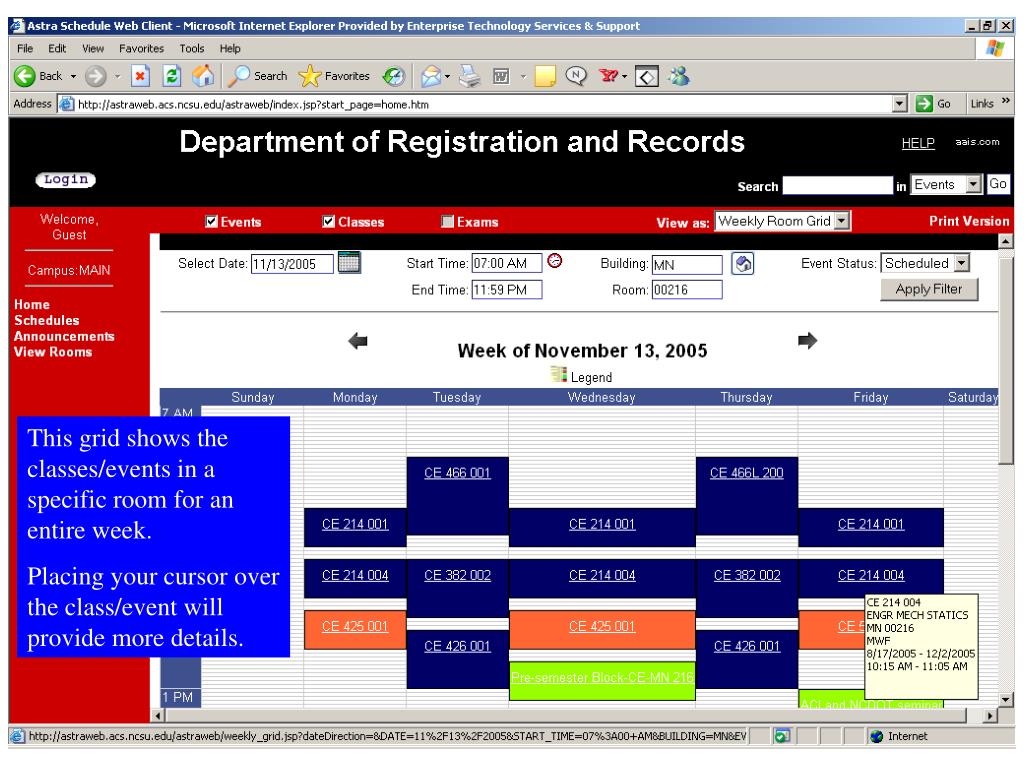Click the clock icon beside Start Time
Screen dimensions: 1024x768
pyautogui.click(x=554, y=261)
